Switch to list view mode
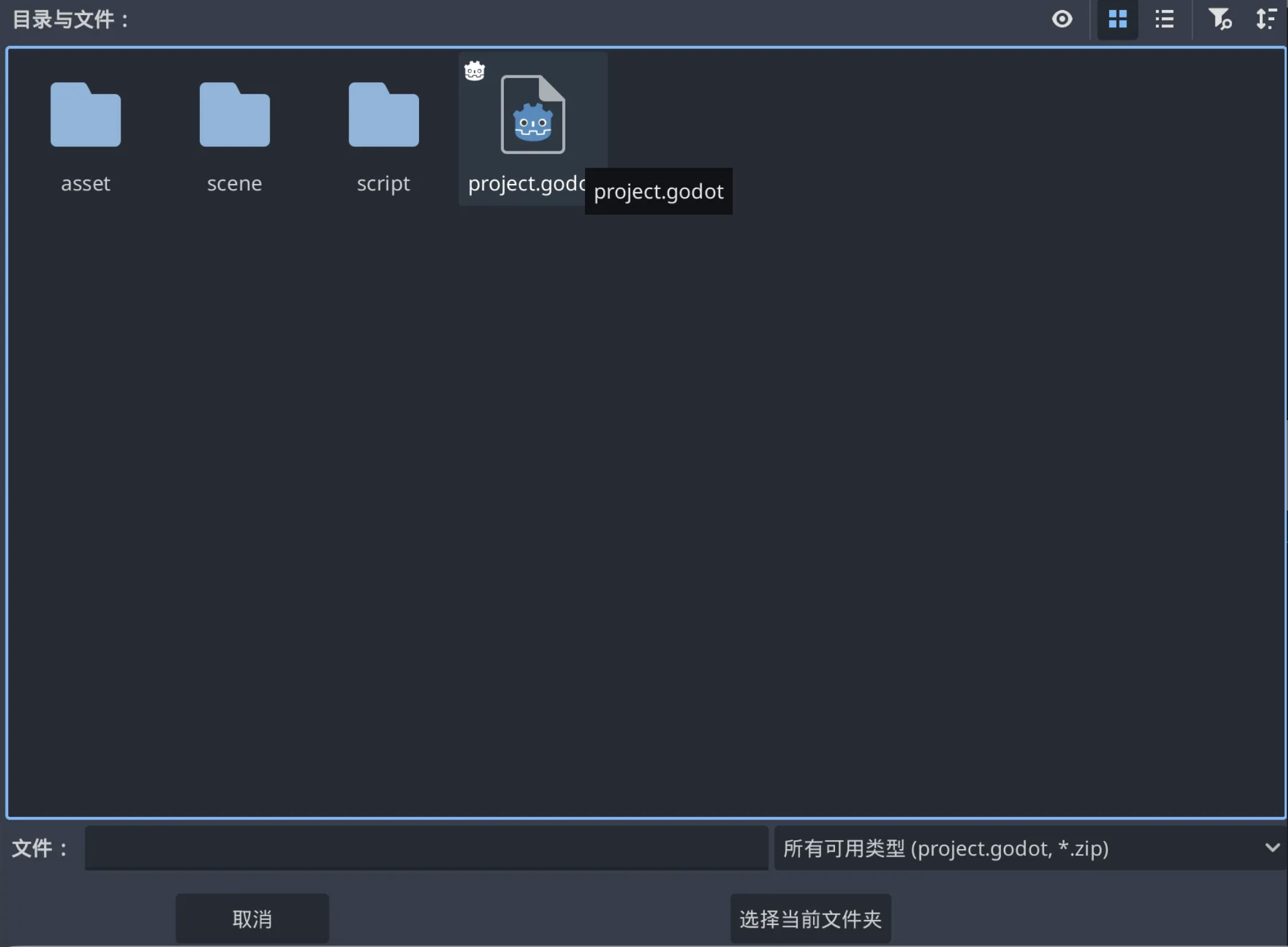This screenshot has width=1288, height=947. [1164, 19]
